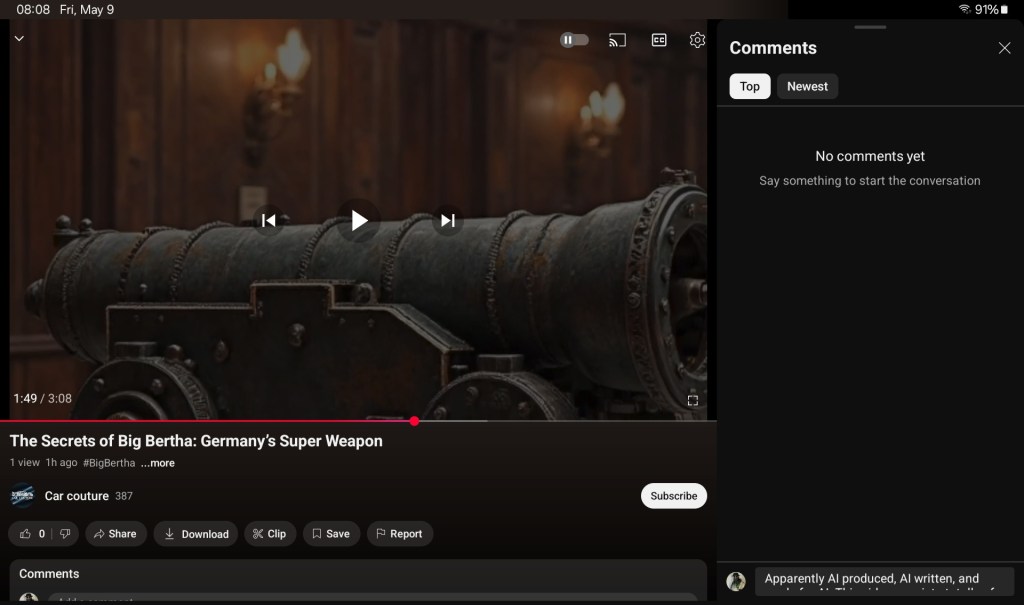Dislike the video with thumbs down
This screenshot has width=1024, height=605.
(64, 534)
